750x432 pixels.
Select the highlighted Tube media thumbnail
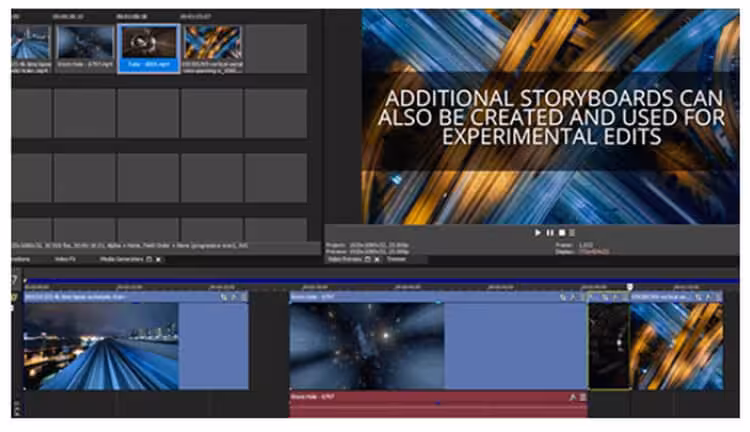pyautogui.click(x=149, y=49)
